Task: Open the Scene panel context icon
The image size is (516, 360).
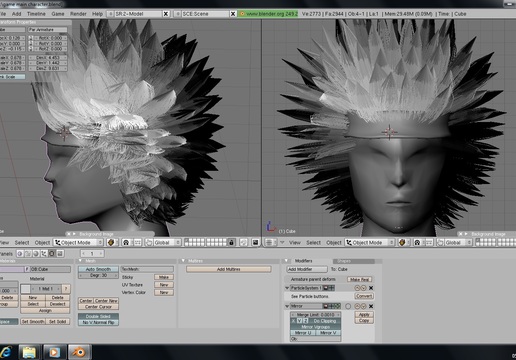Action: (60, 253)
